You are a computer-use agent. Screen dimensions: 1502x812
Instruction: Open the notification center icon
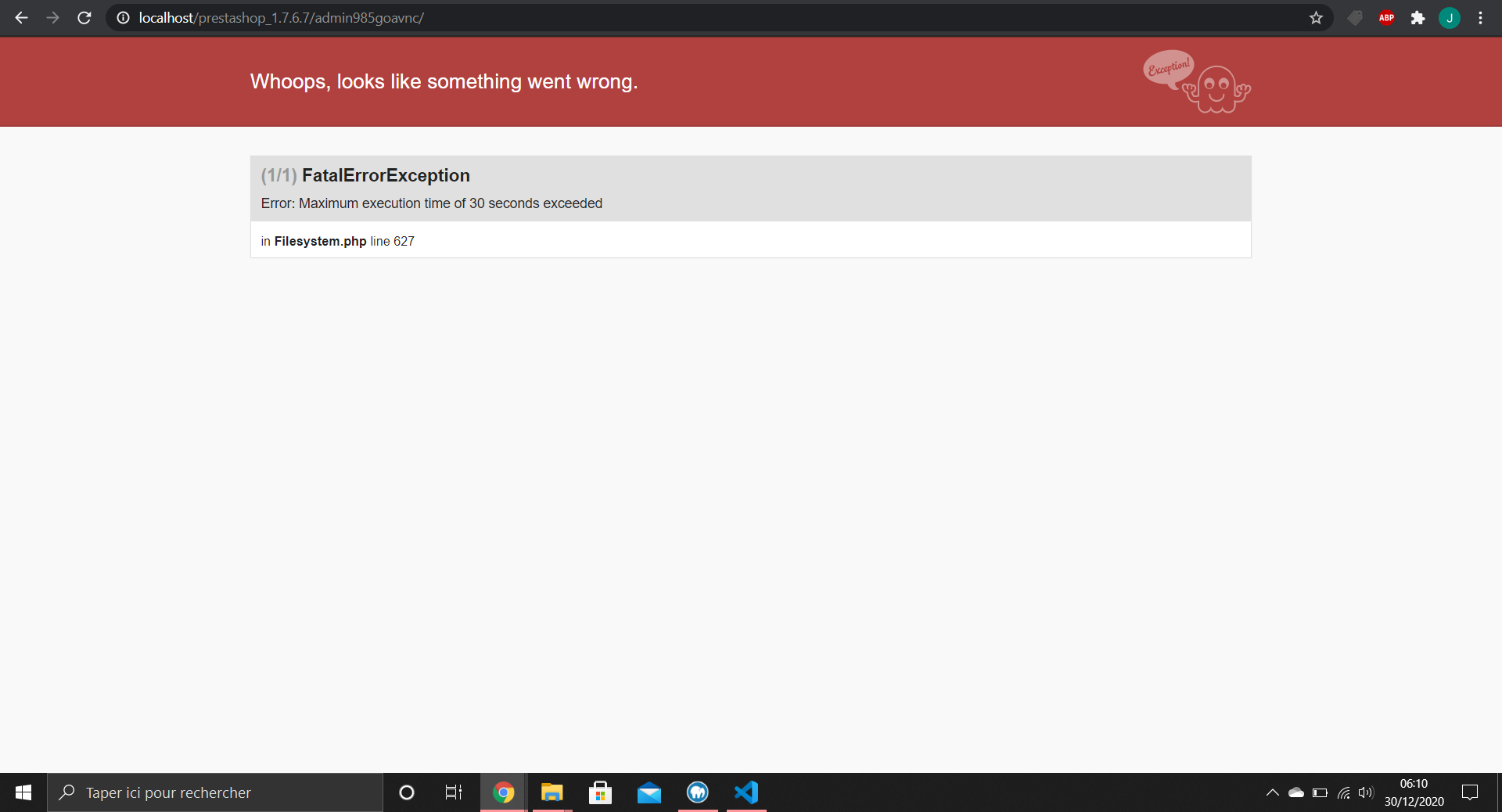coord(1470,792)
